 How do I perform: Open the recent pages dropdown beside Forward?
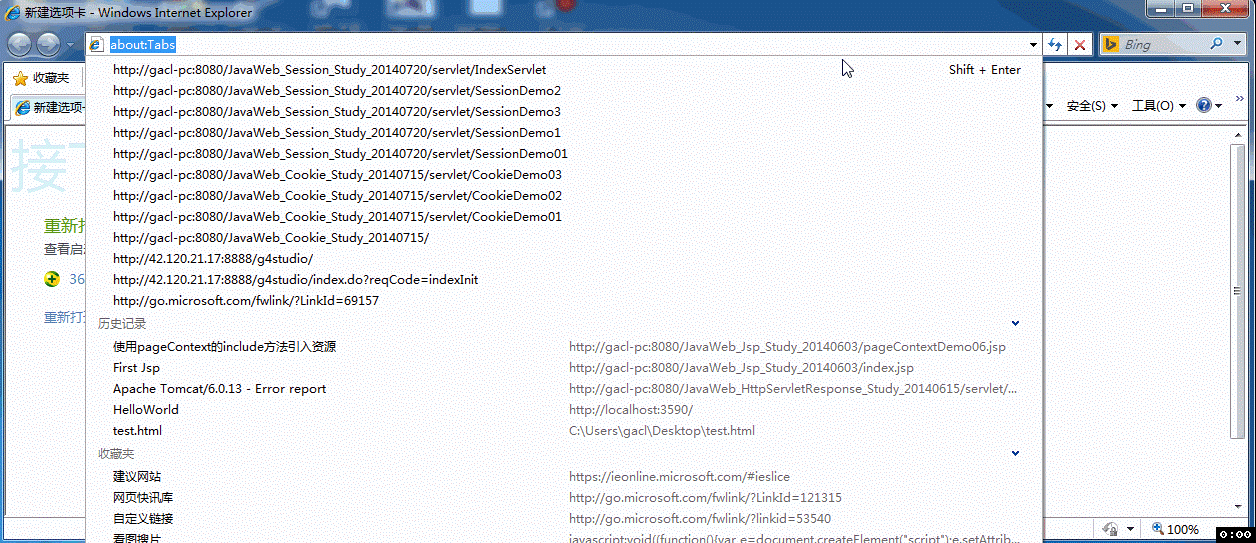click(70, 45)
